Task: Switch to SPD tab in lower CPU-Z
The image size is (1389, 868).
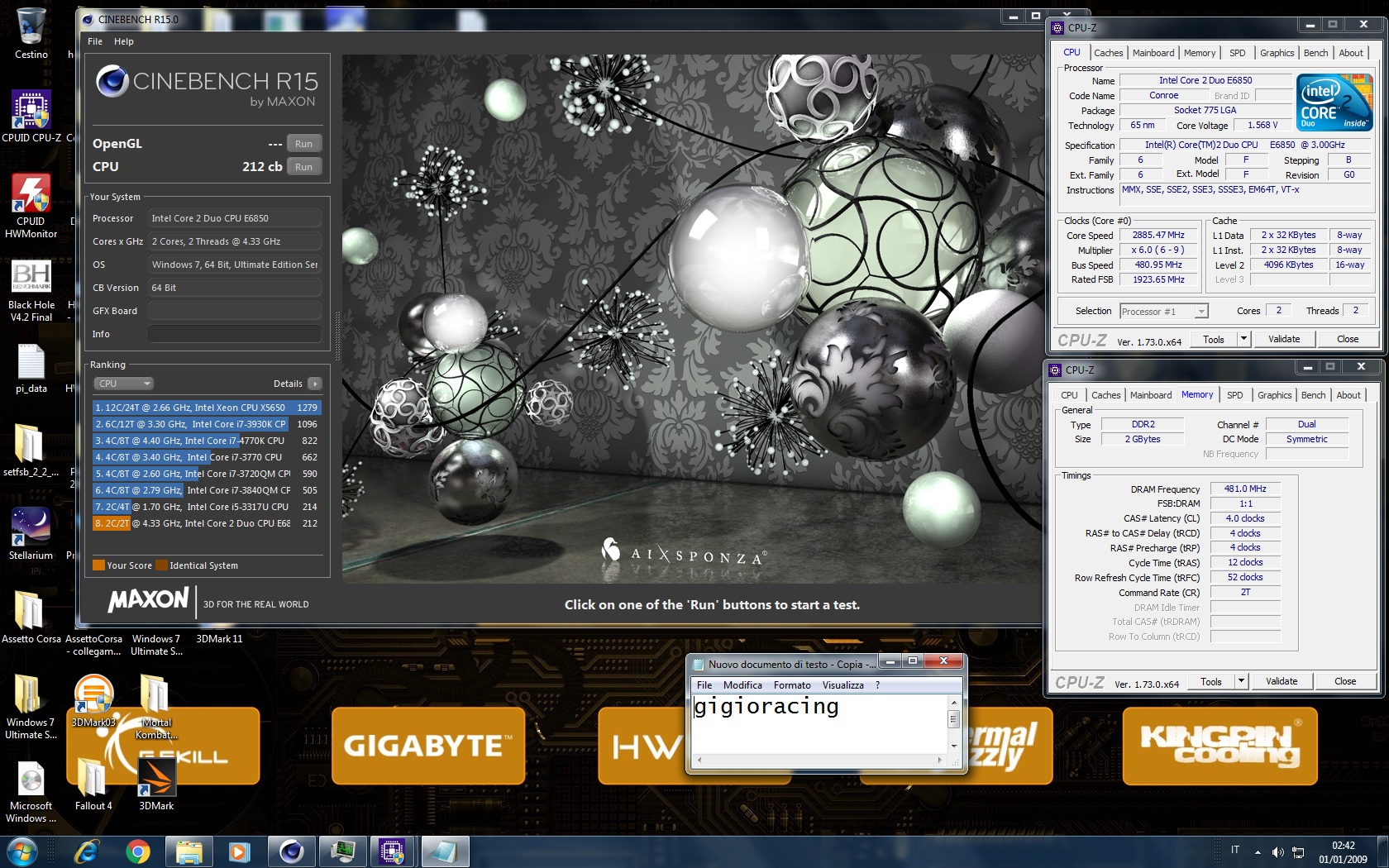Action: pos(1235,395)
